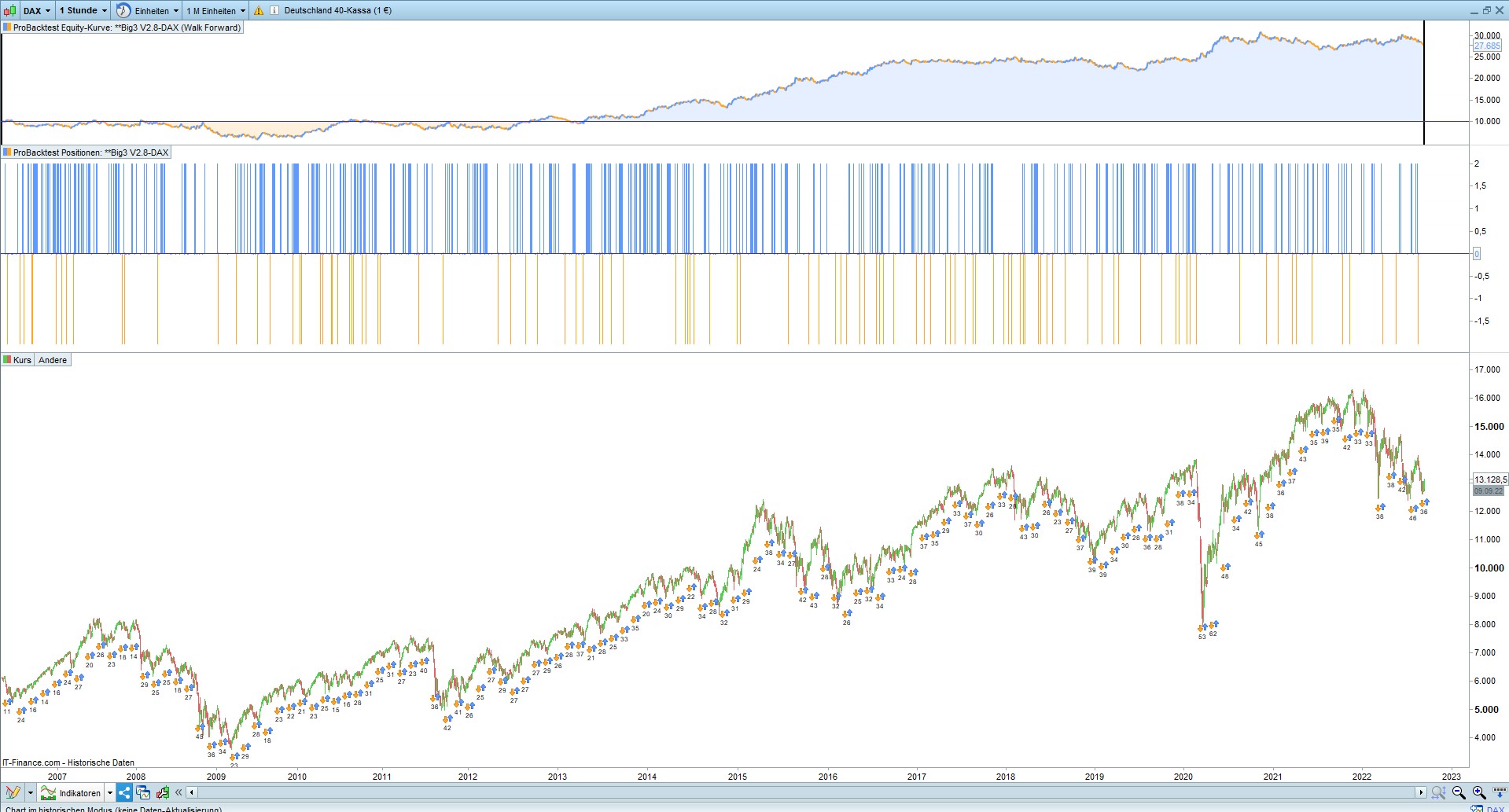The height and width of the screenshot is (812, 1509).
Task: Click the 27.685 equity value label
Action: [1487, 46]
